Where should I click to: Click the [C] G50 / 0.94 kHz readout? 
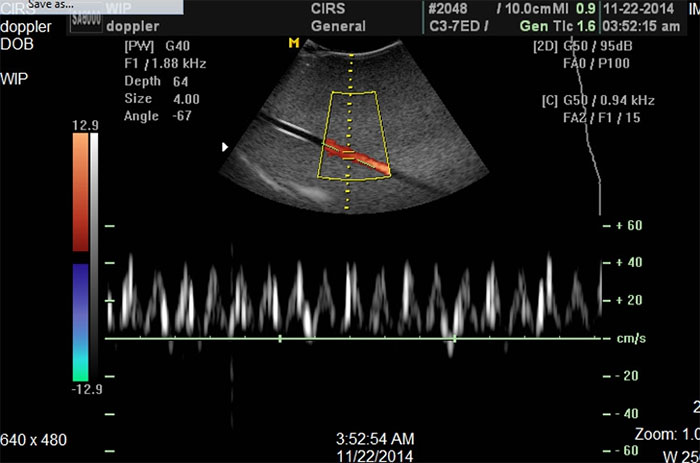point(598,100)
